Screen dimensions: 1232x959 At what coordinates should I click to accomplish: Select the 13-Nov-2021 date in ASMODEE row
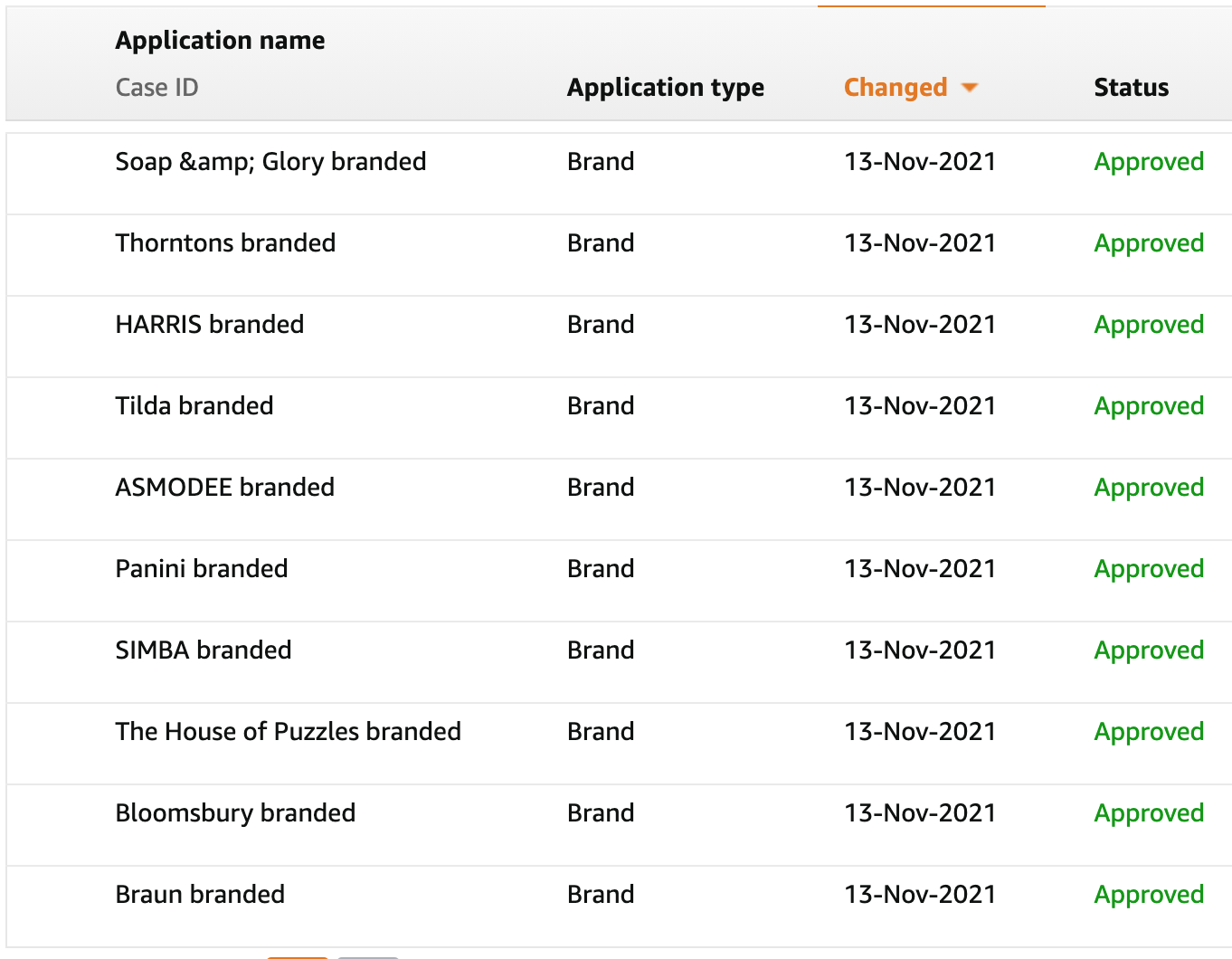(920, 488)
